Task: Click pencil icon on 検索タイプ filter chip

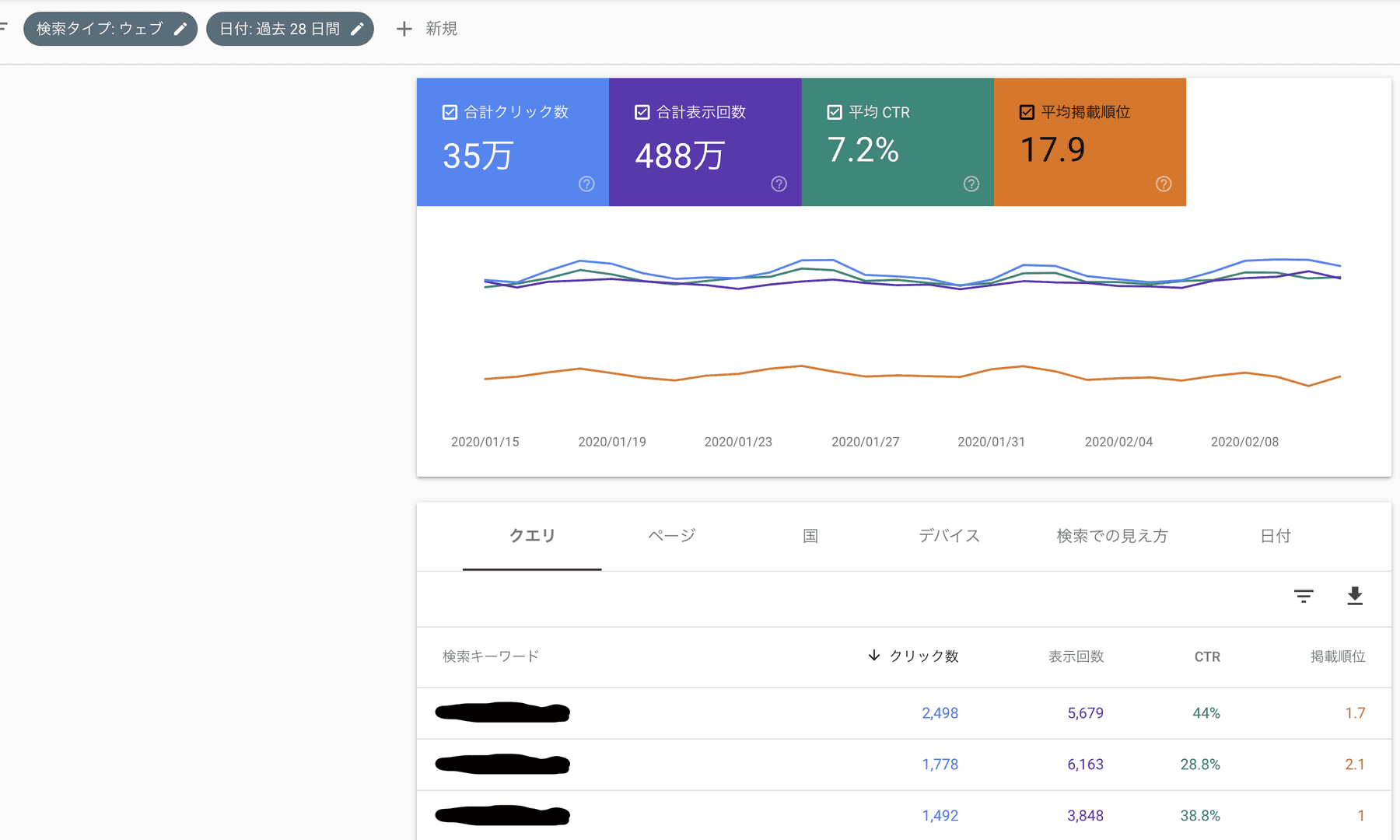Action: tap(180, 29)
